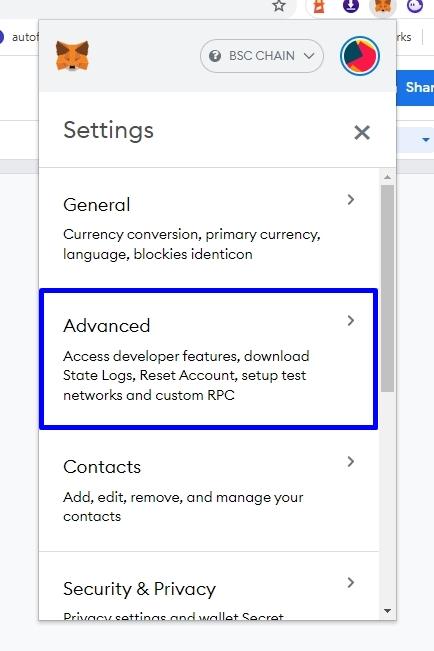Close the Settings panel
Viewport: 434px width, 651px height.
click(362, 132)
